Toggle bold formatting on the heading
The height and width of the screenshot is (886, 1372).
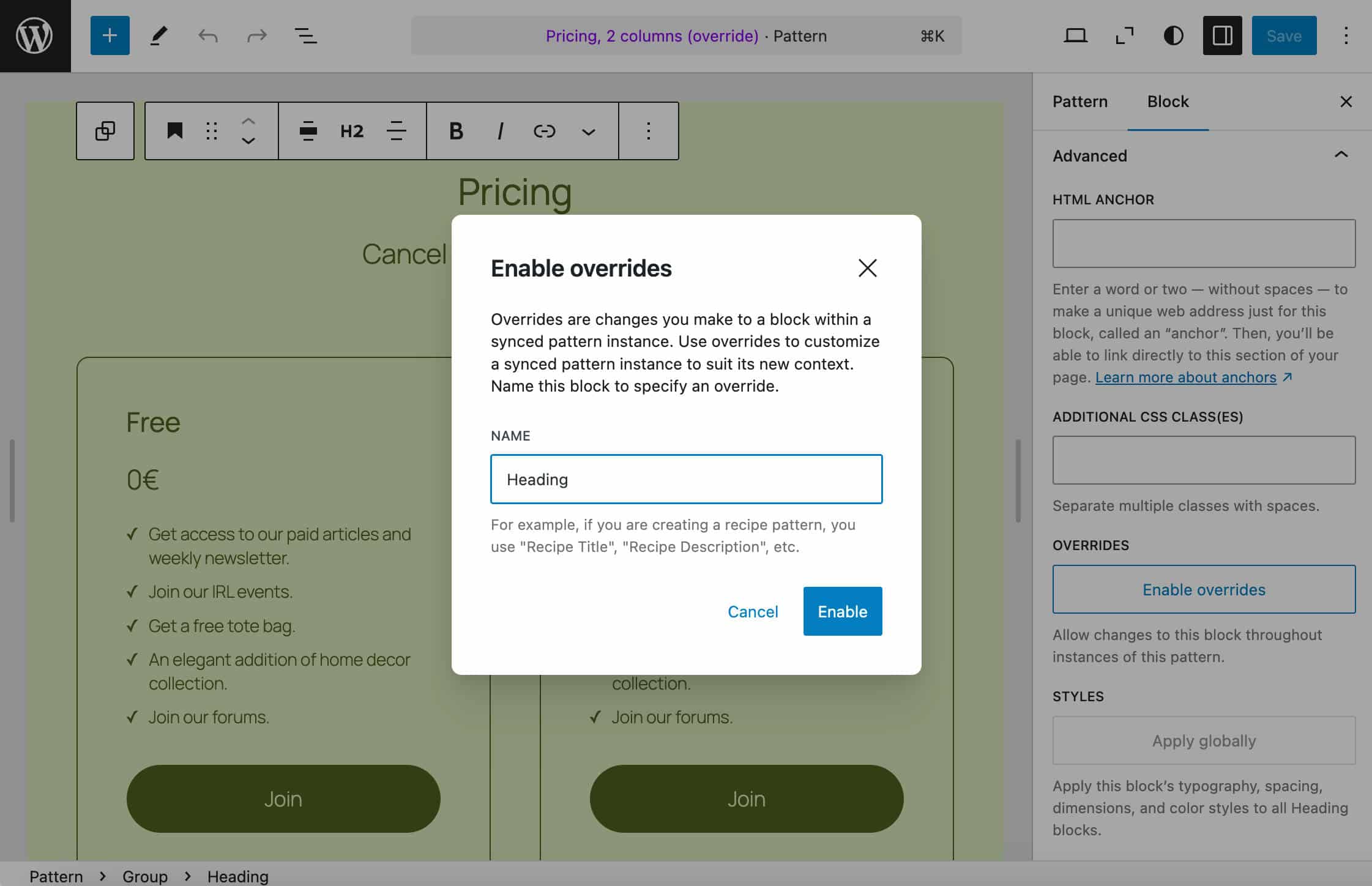[x=455, y=131]
